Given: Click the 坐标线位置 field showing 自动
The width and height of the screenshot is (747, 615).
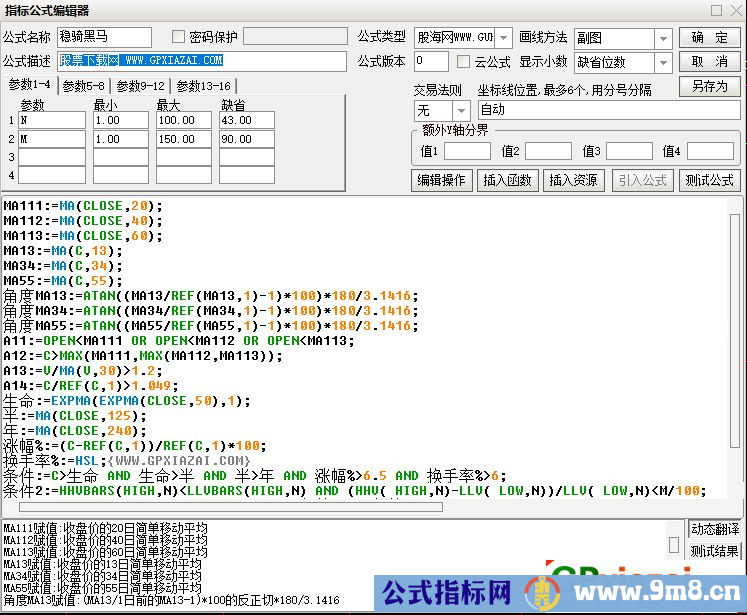Looking at the screenshot, I should click(x=609, y=110).
